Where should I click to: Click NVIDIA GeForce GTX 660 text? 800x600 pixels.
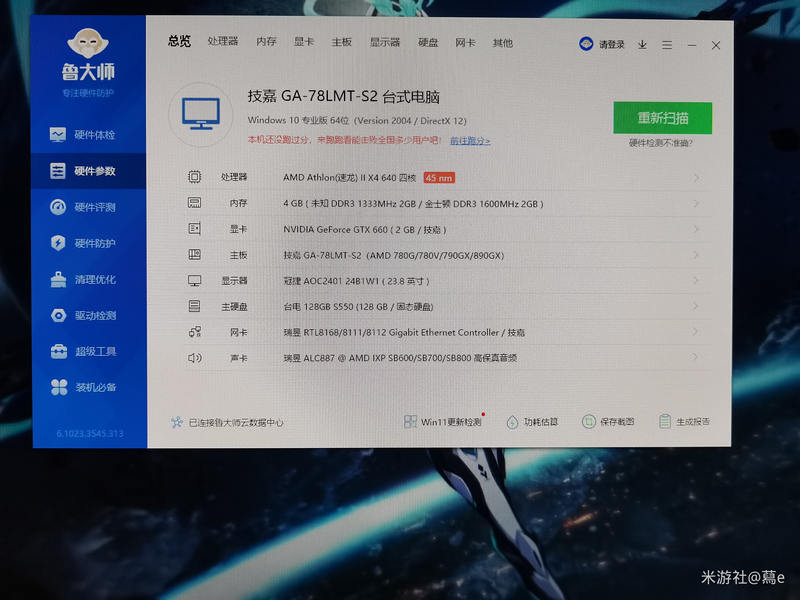pos(365,230)
